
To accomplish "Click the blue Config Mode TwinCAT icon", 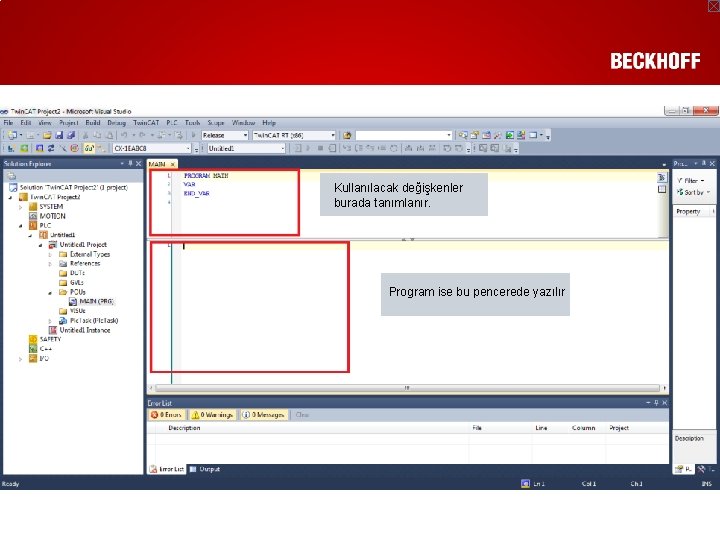I will tap(39, 148).
